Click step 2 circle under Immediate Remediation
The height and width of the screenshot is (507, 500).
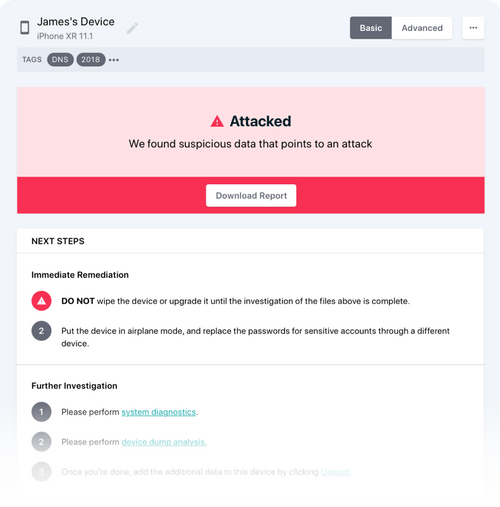(x=41, y=331)
